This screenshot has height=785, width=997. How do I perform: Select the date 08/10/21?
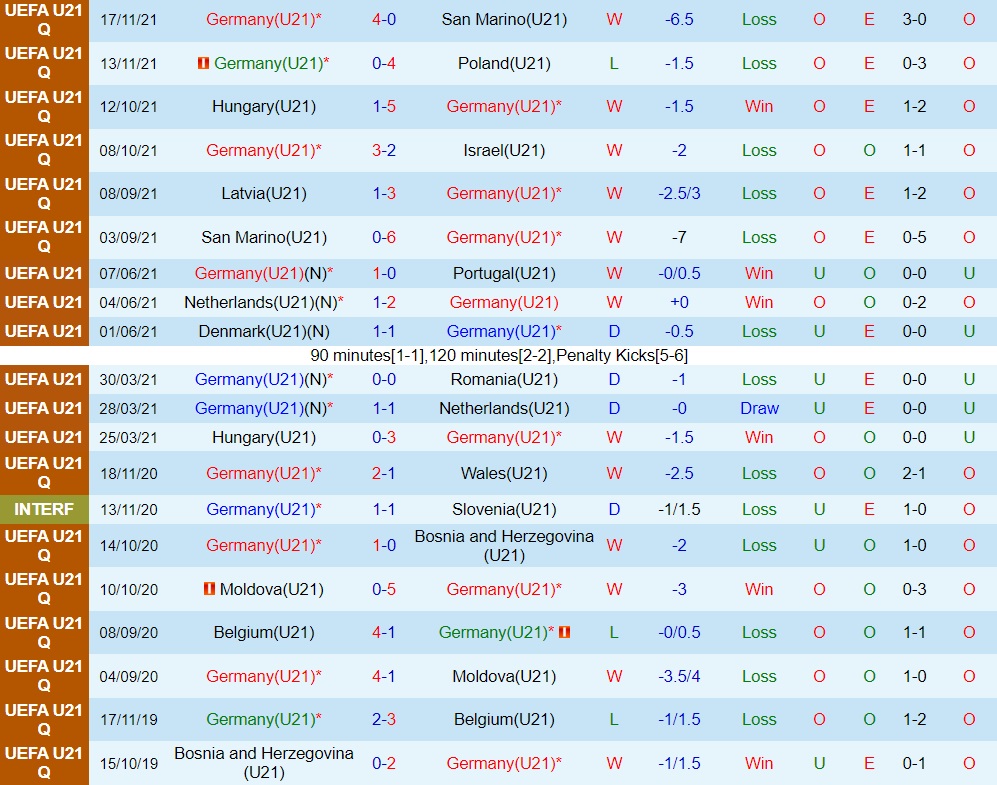point(128,151)
